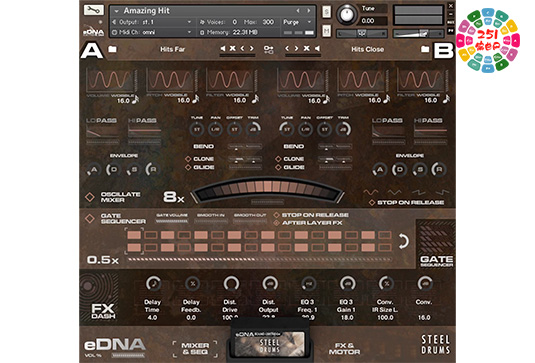The height and width of the screenshot is (363, 535).
Task: Switch to the FX & Motor page
Action: point(344,349)
